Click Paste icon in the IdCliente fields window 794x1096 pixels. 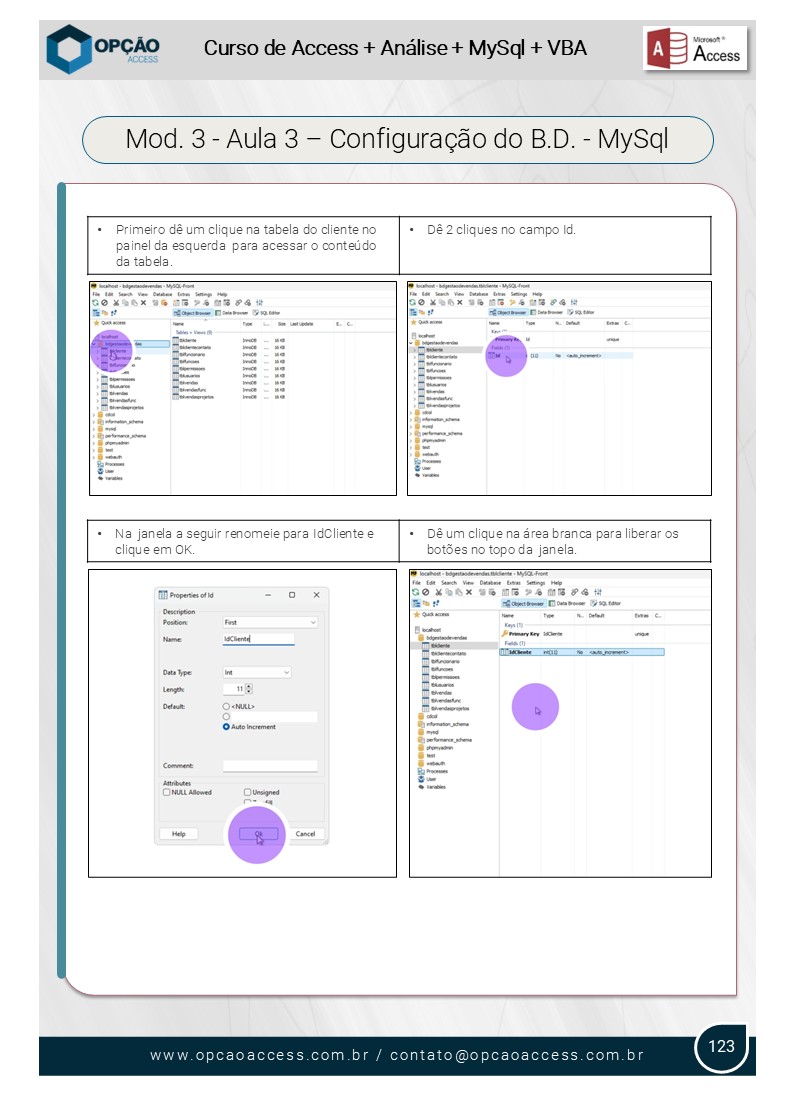[x=459, y=592]
